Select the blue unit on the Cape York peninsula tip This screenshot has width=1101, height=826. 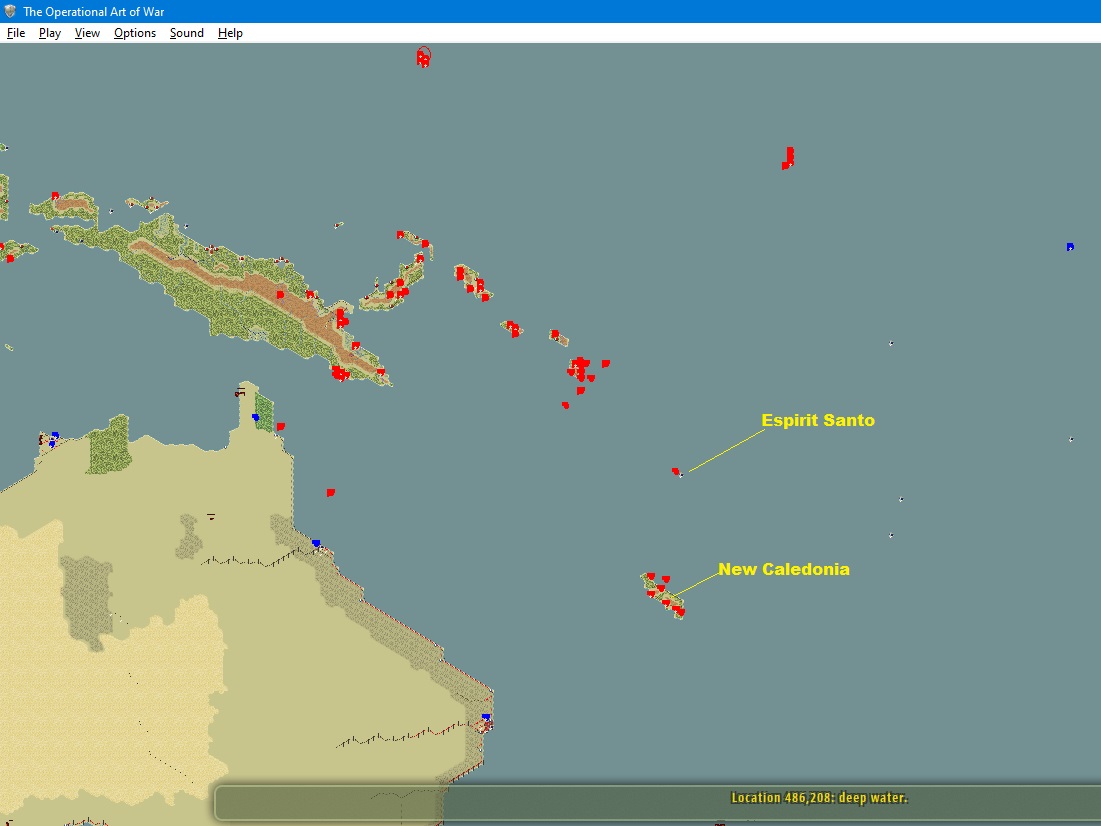256,418
